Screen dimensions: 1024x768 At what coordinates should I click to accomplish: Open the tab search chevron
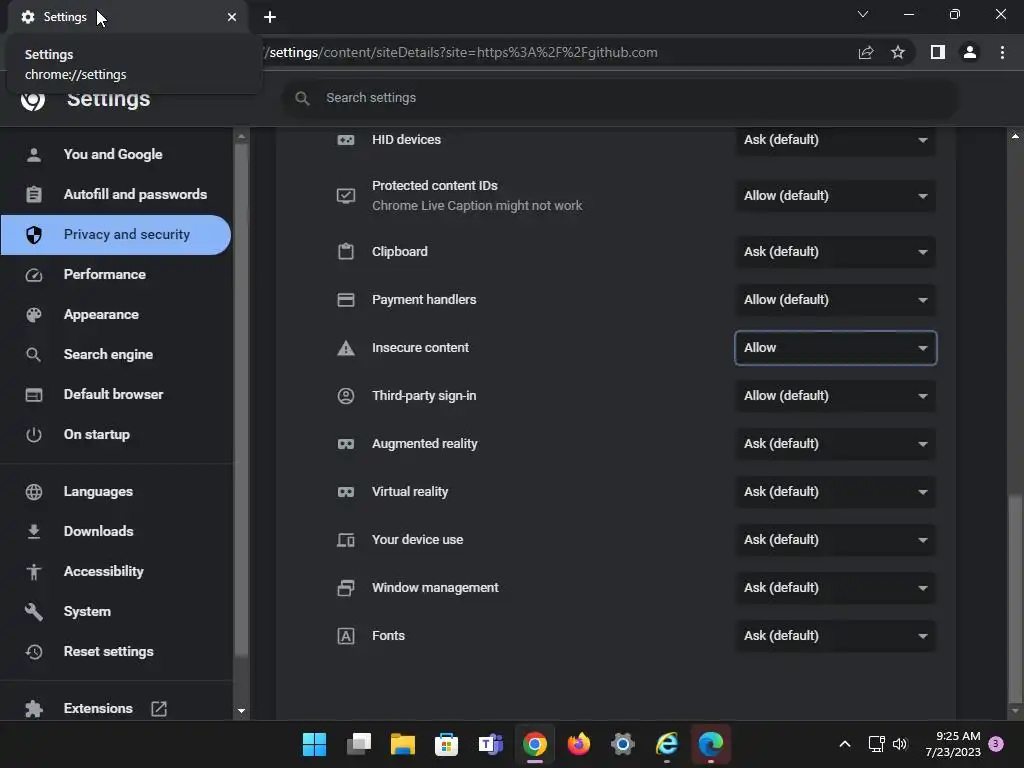863,14
